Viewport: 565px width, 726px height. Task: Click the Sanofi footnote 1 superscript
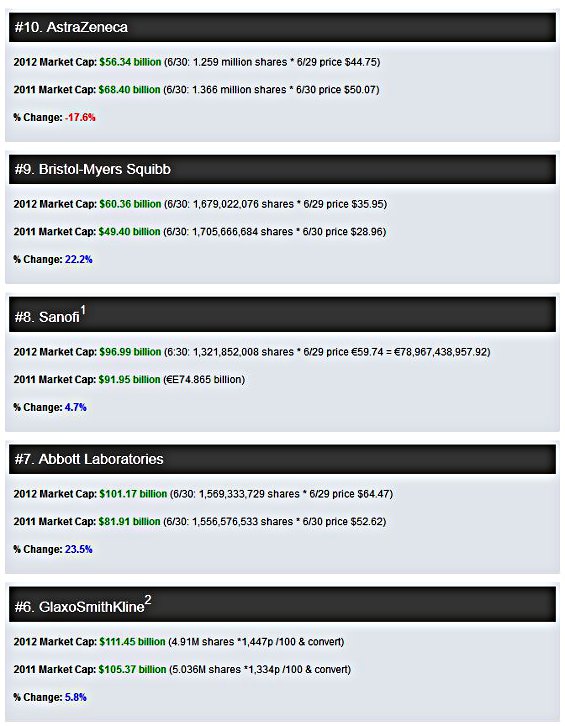click(83, 310)
